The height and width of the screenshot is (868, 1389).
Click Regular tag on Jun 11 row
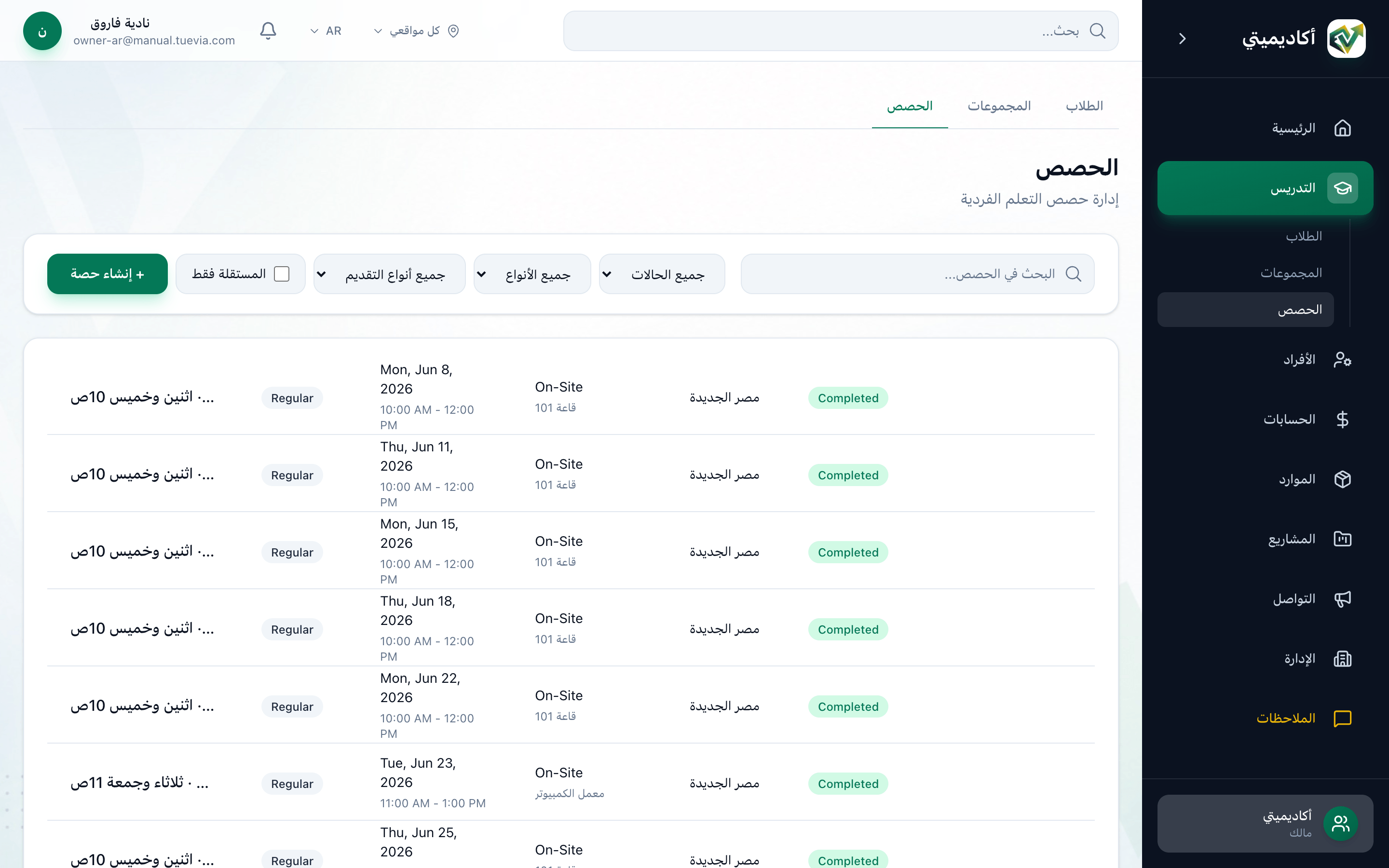pos(292,475)
